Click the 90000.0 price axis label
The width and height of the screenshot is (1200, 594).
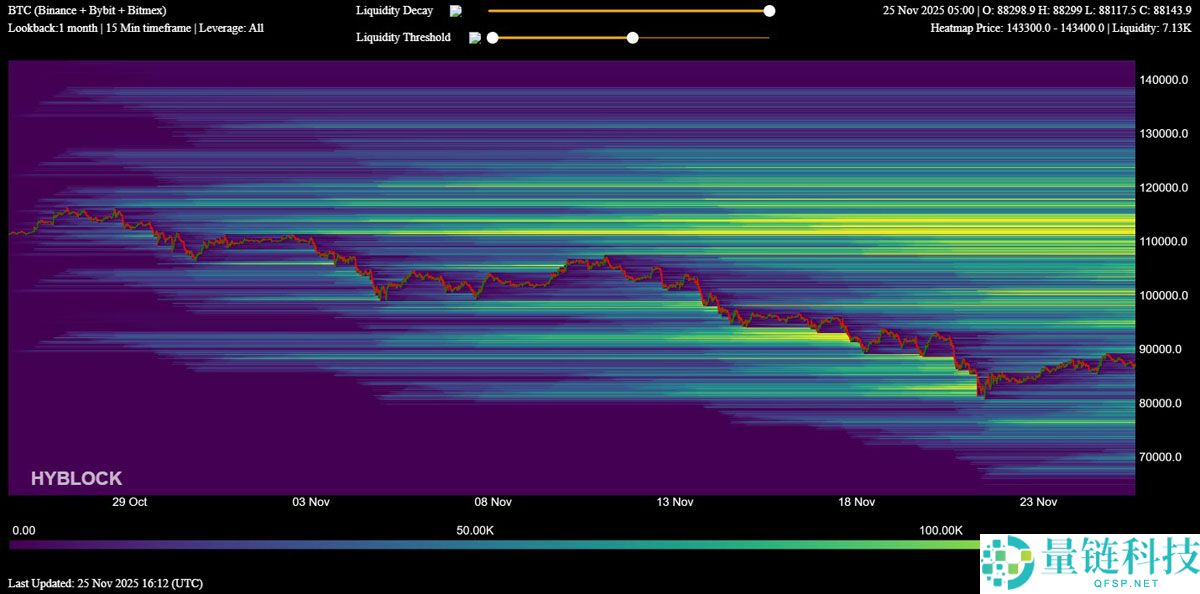click(x=1164, y=350)
